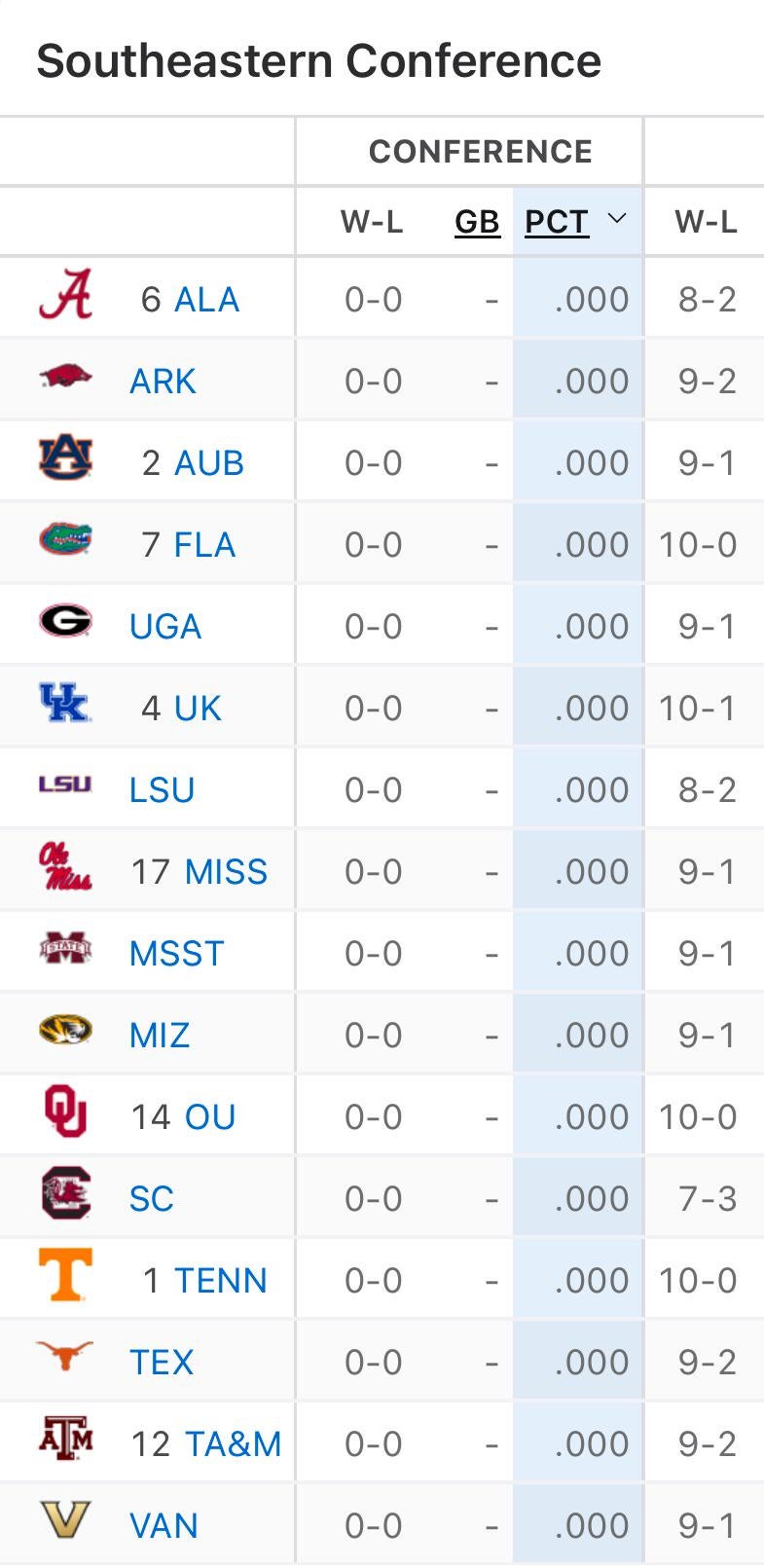Open the MSST team link
The width and height of the screenshot is (764, 1568).
[x=177, y=954]
